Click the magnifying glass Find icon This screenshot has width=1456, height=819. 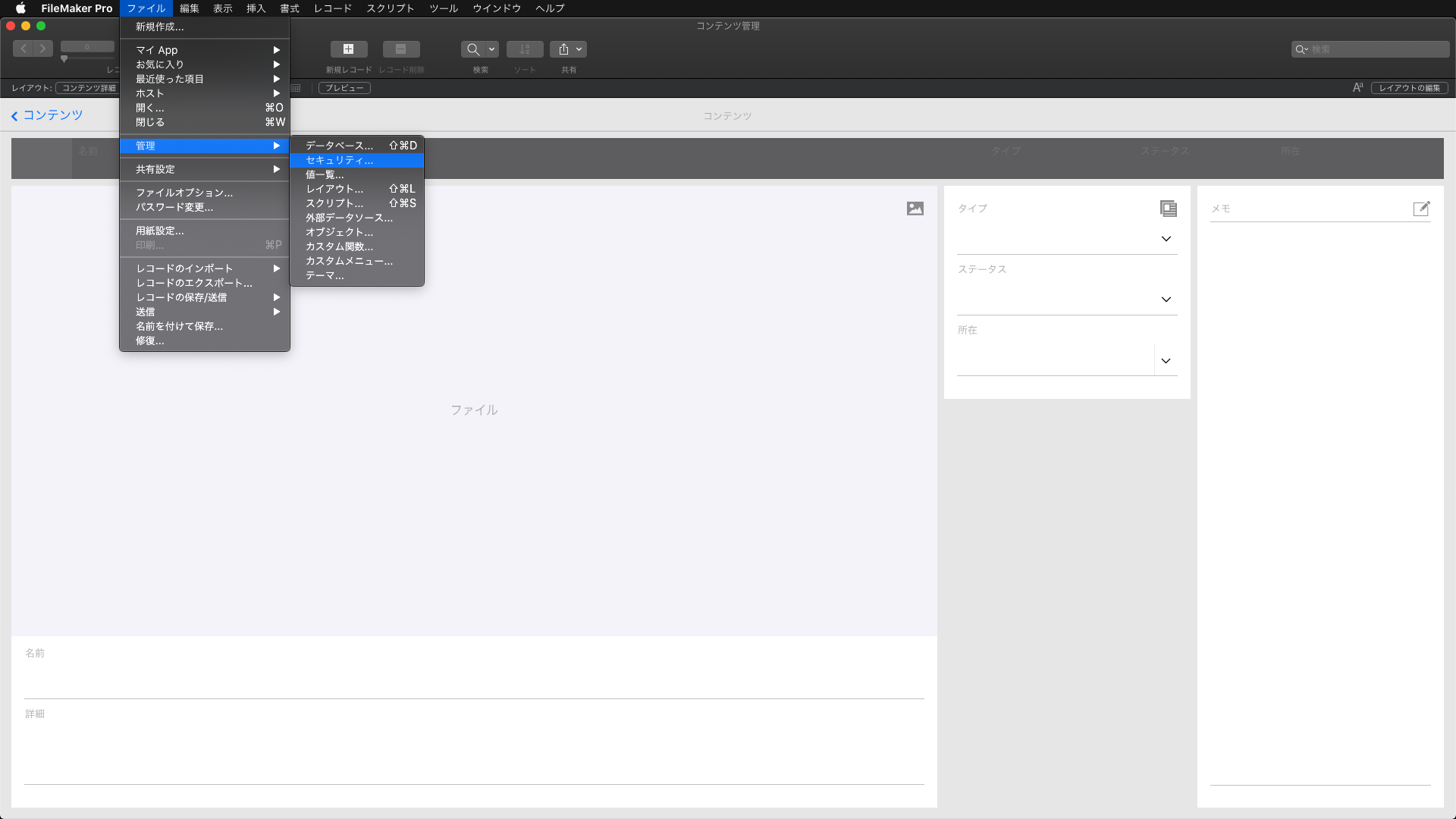472,49
